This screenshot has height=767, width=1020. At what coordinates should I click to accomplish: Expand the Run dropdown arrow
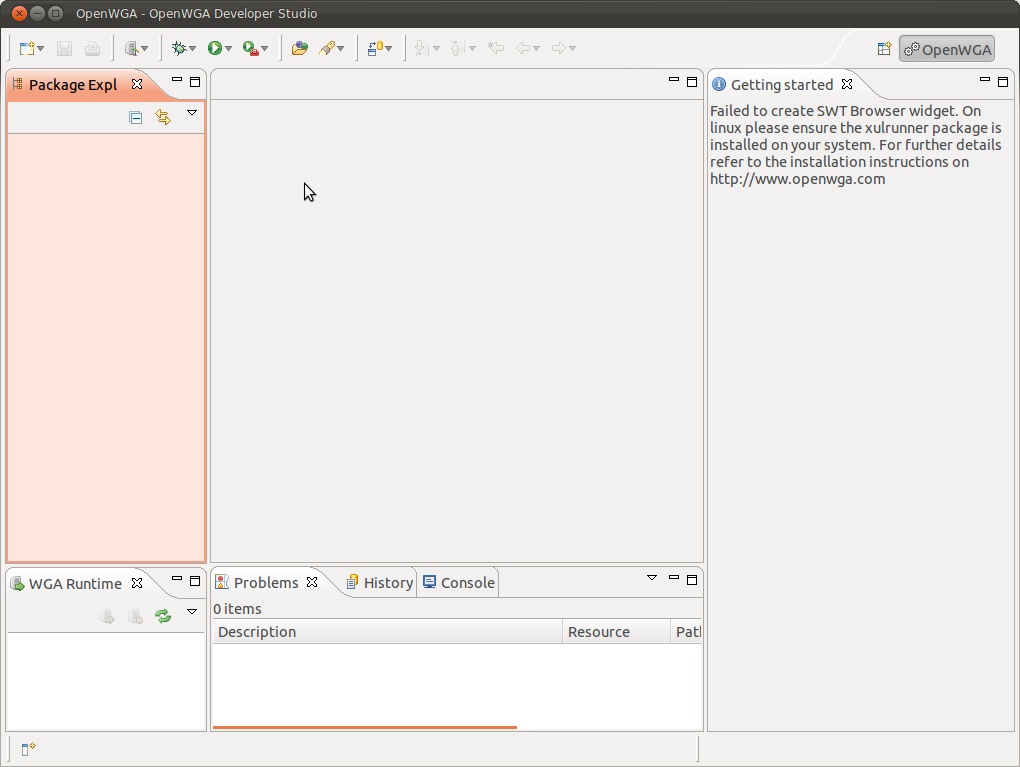click(x=228, y=49)
